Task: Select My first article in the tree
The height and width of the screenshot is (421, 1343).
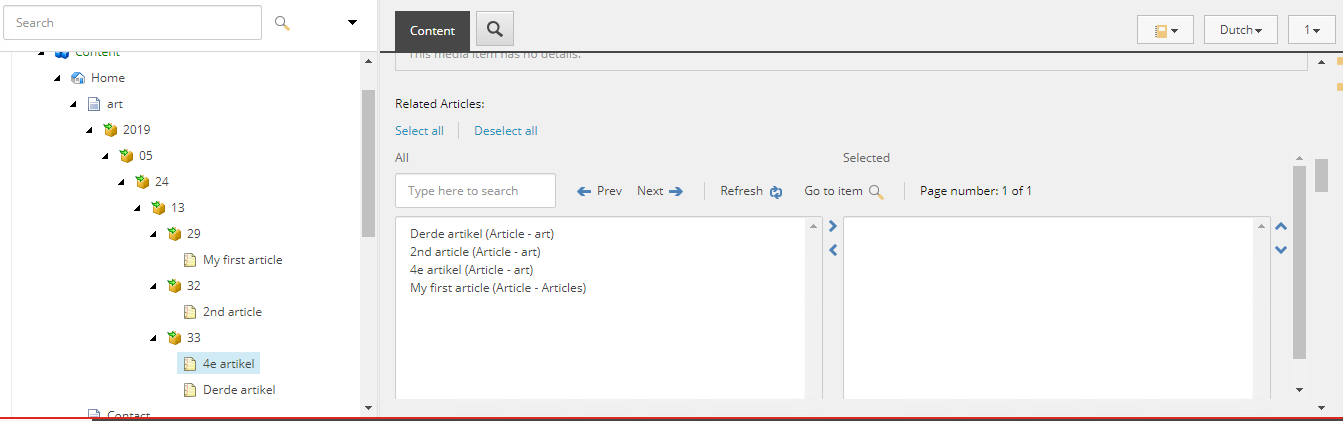Action: (242, 260)
